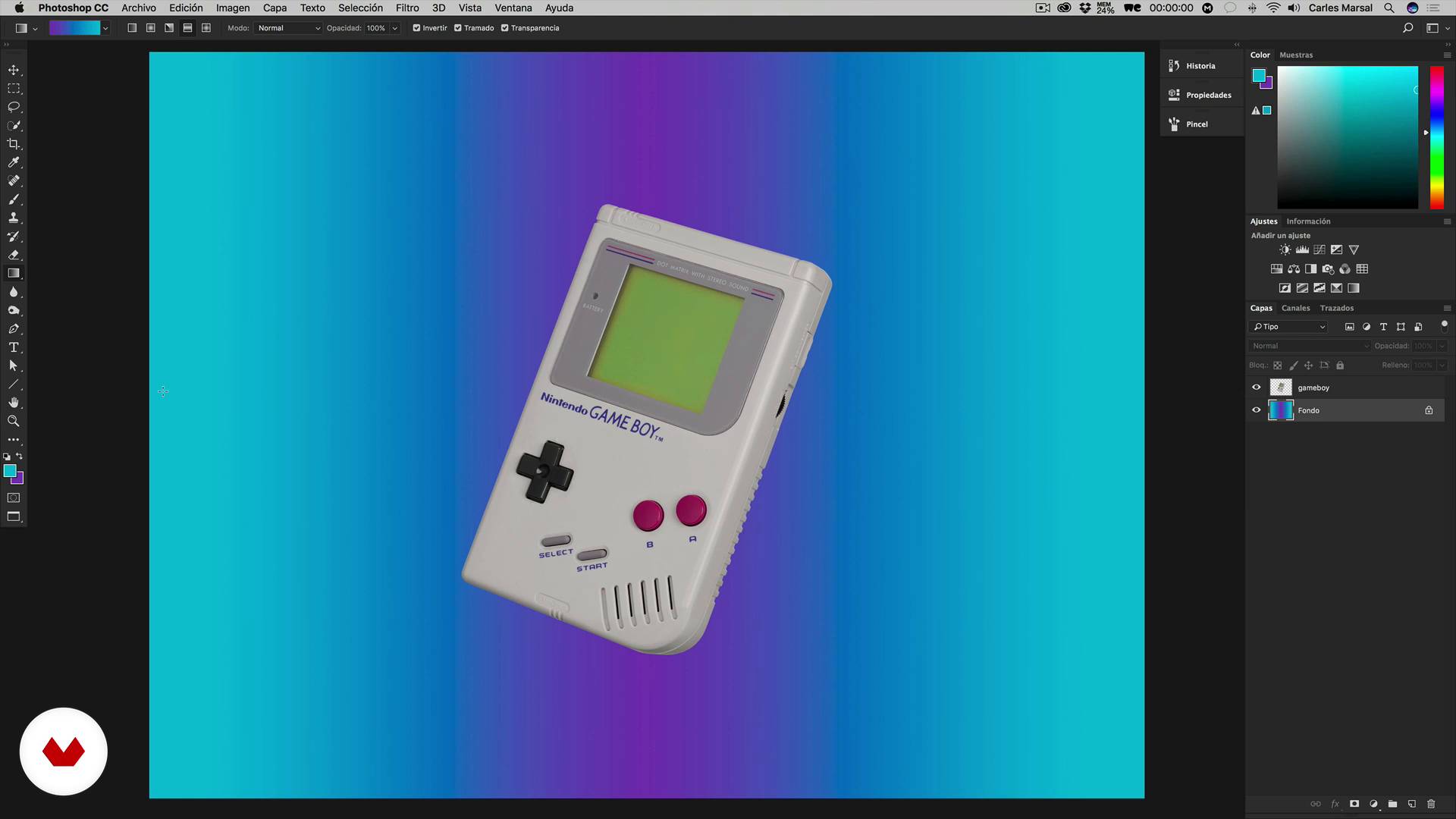Open the Imagen menu
Screen dimensions: 1456x819
pyautogui.click(x=233, y=8)
